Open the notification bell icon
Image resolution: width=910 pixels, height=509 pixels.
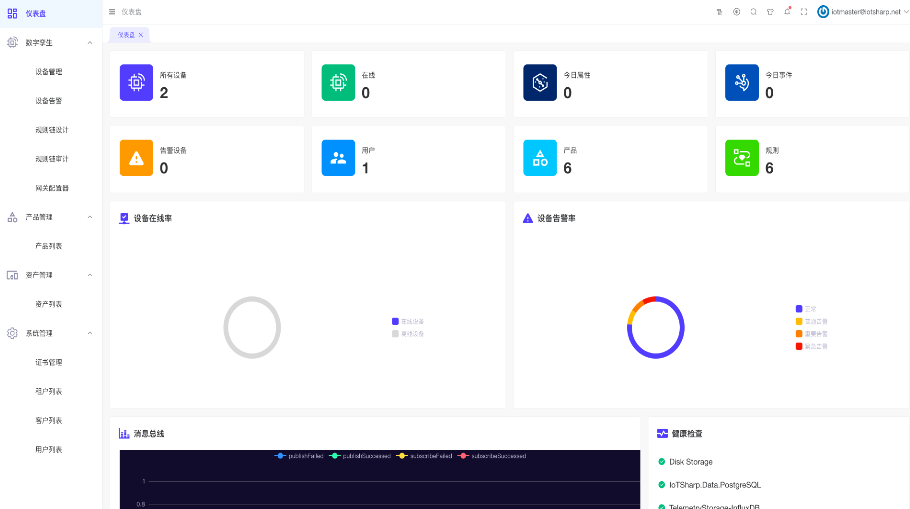click(787, 12)
